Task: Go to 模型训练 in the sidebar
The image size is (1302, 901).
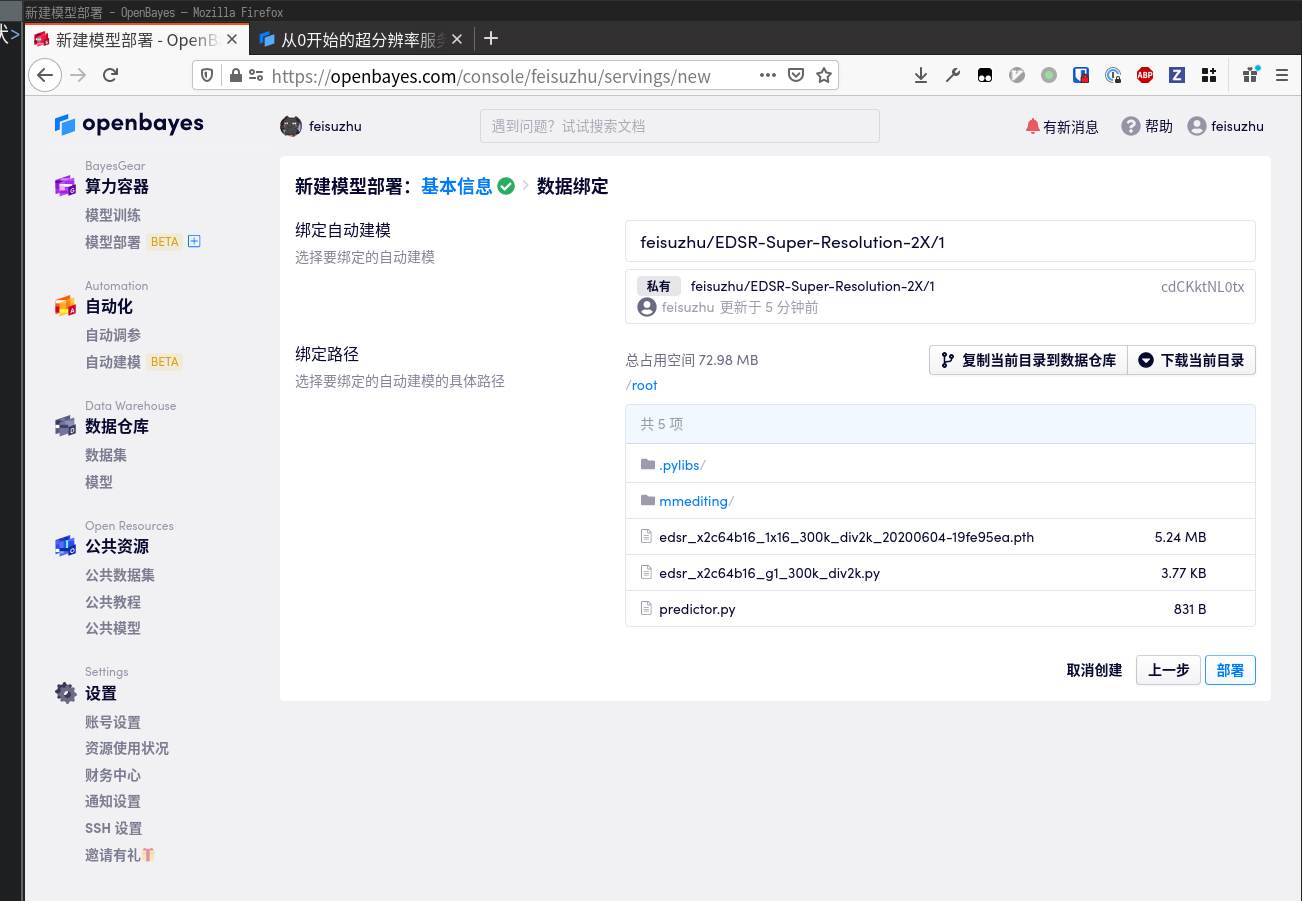Action: click(x=113, y=215)
